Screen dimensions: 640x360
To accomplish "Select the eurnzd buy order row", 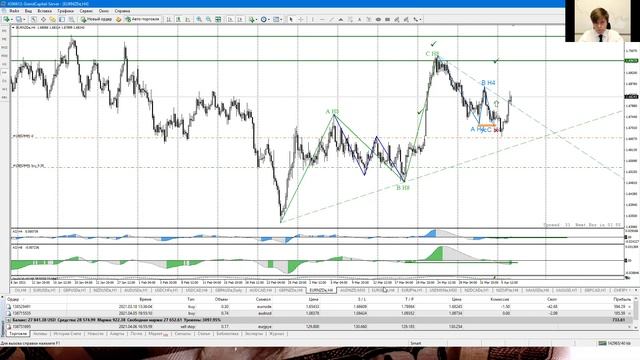I will click(318, 306).
